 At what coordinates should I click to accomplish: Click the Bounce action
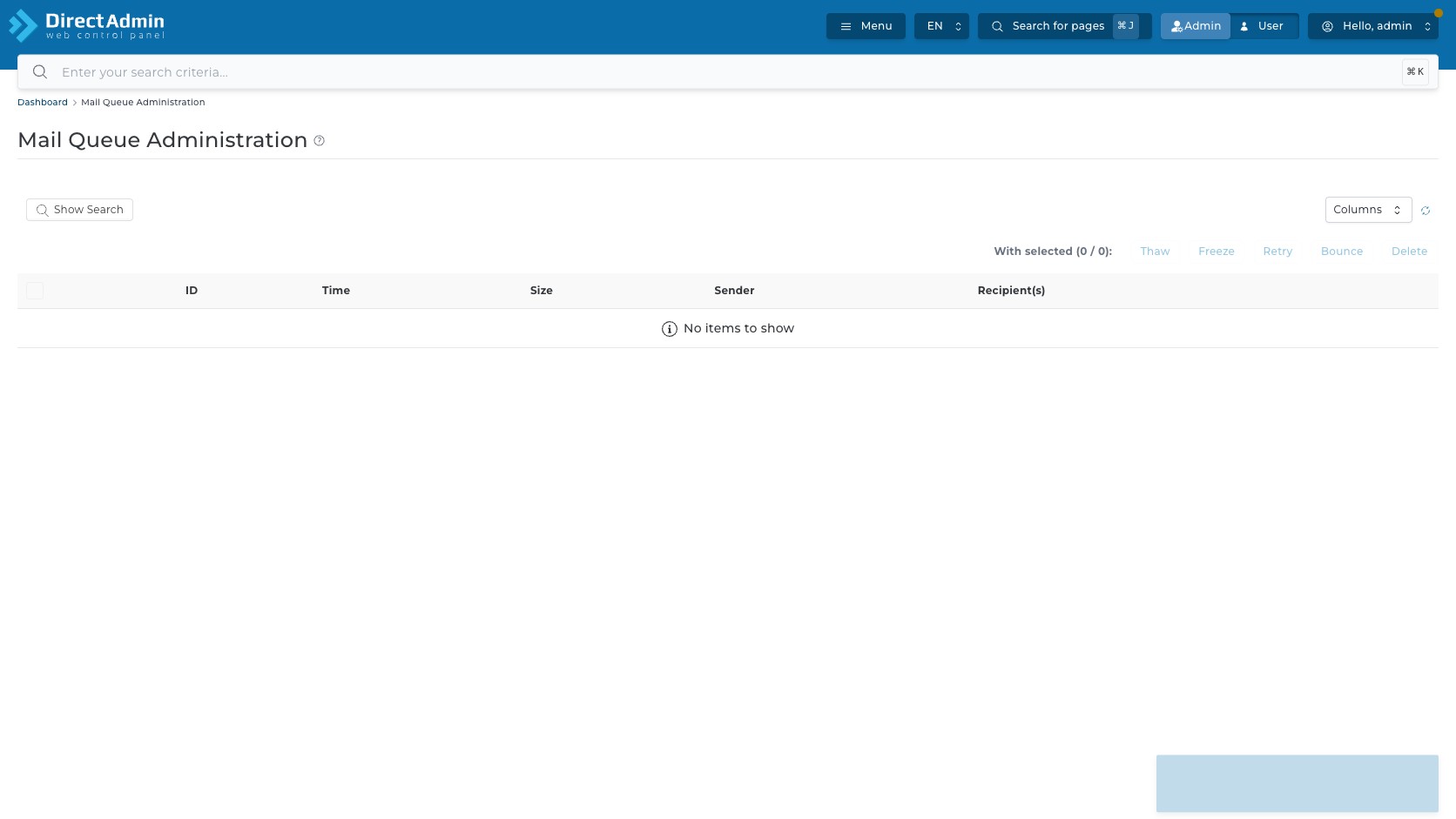coord(1342,252)
